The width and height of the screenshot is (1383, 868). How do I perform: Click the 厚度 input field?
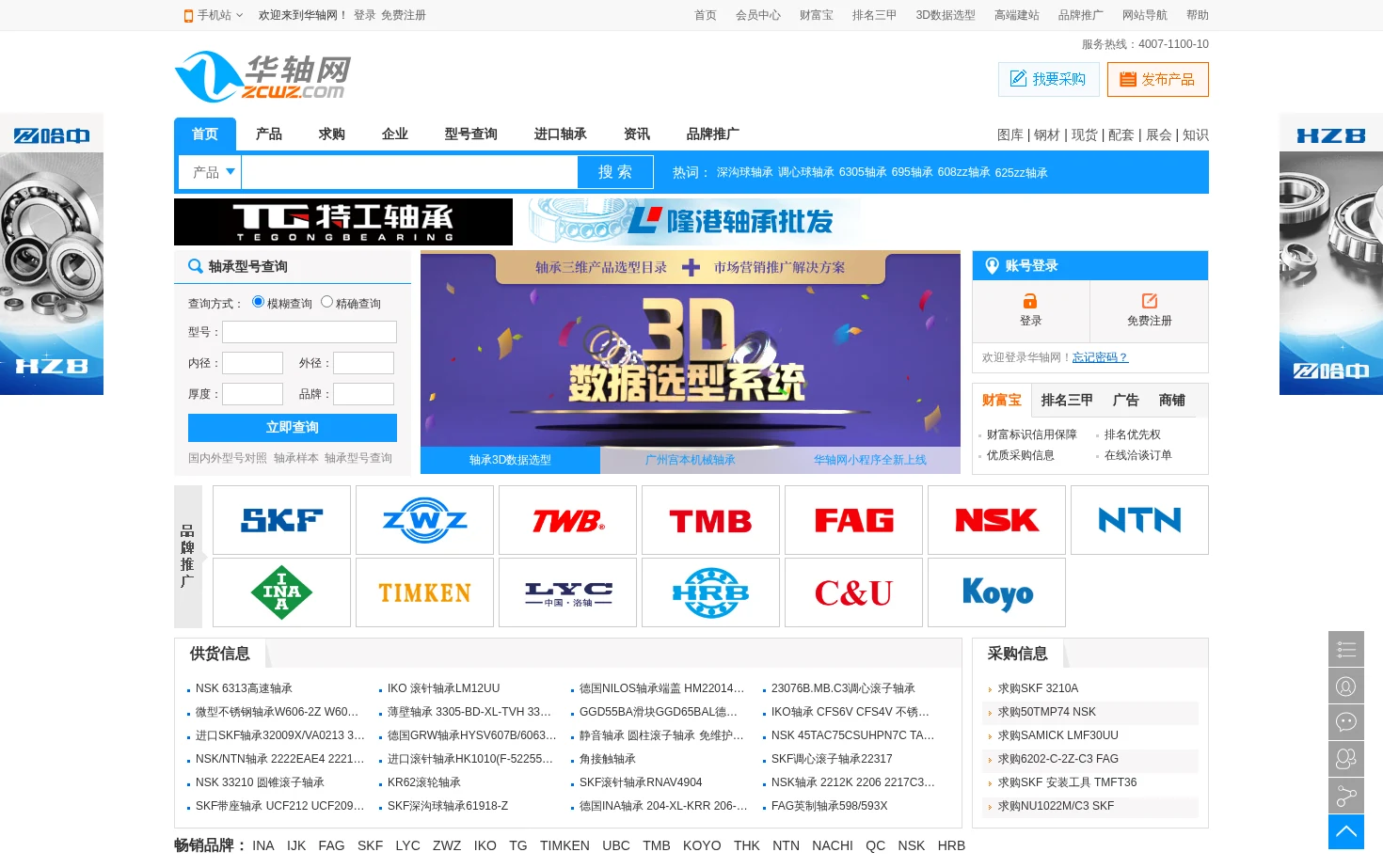tap(252, 394)
